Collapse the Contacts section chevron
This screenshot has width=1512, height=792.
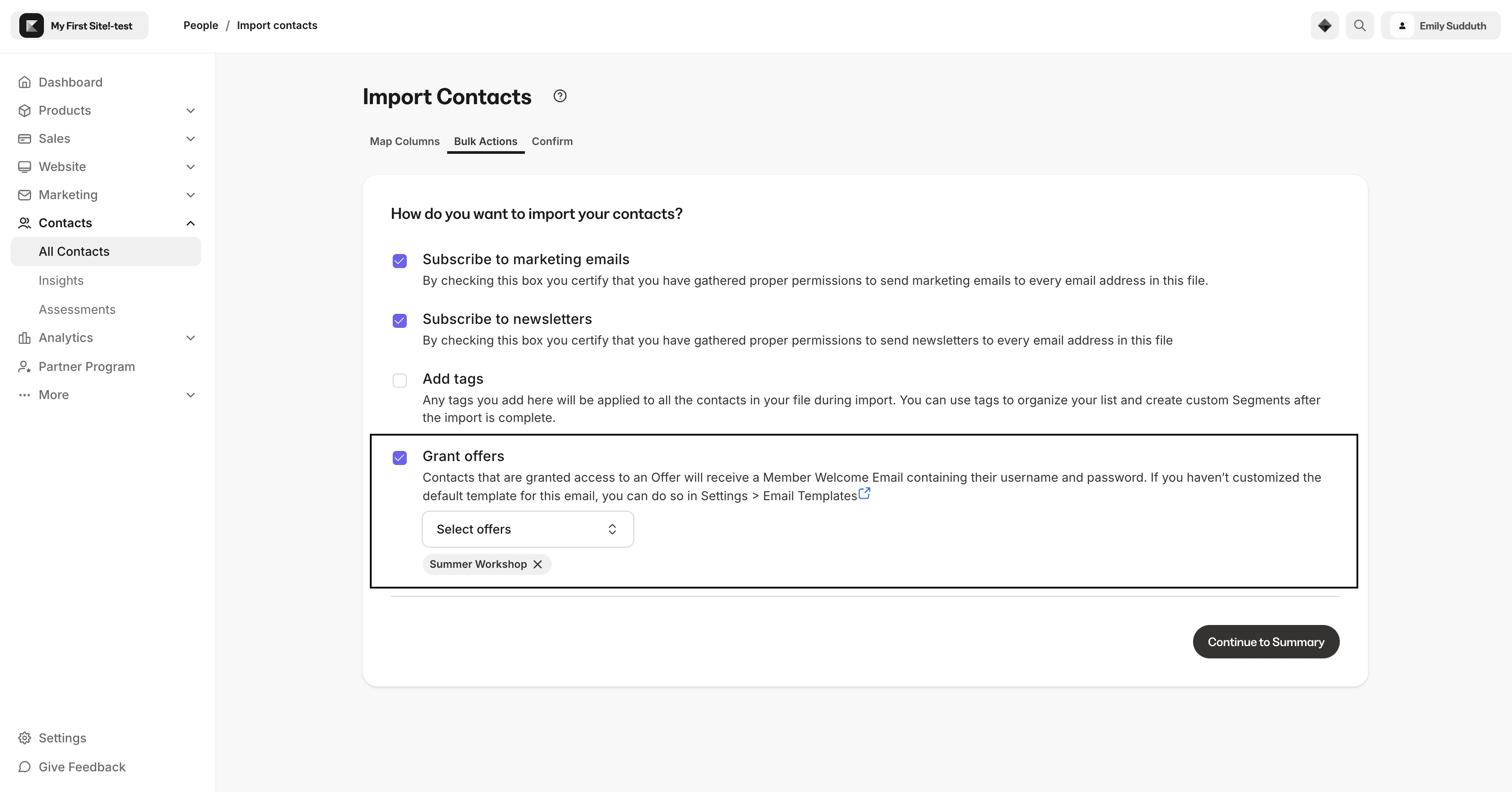(x=190, y=222)
